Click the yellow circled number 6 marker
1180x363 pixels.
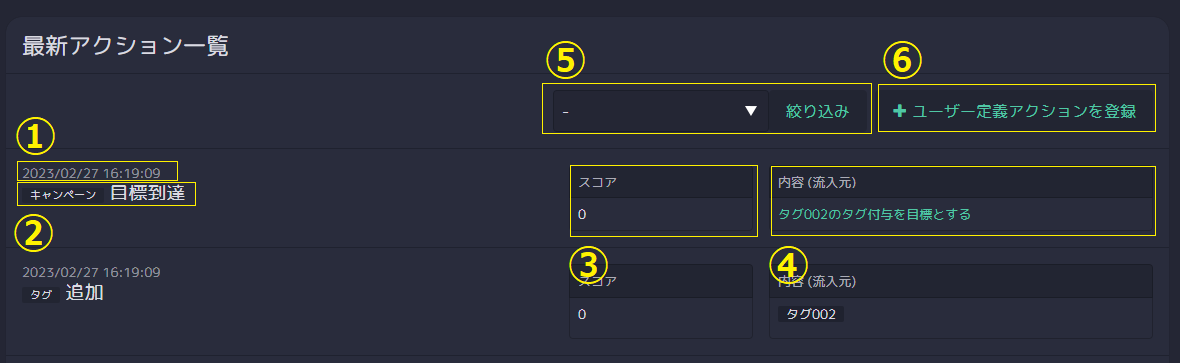coord(902,62)
